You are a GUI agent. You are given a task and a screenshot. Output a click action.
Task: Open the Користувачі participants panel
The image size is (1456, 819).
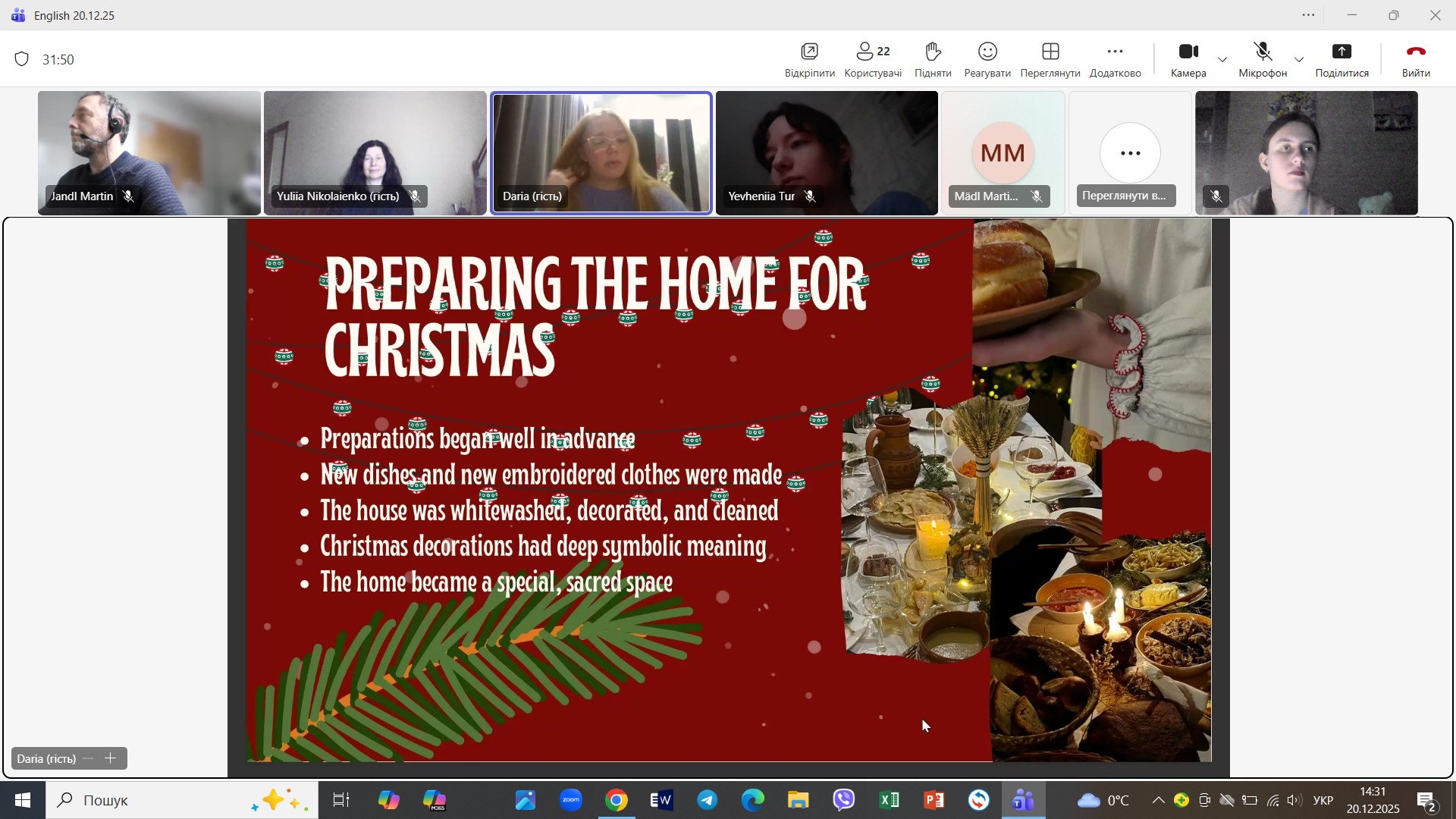click(872, 52)
